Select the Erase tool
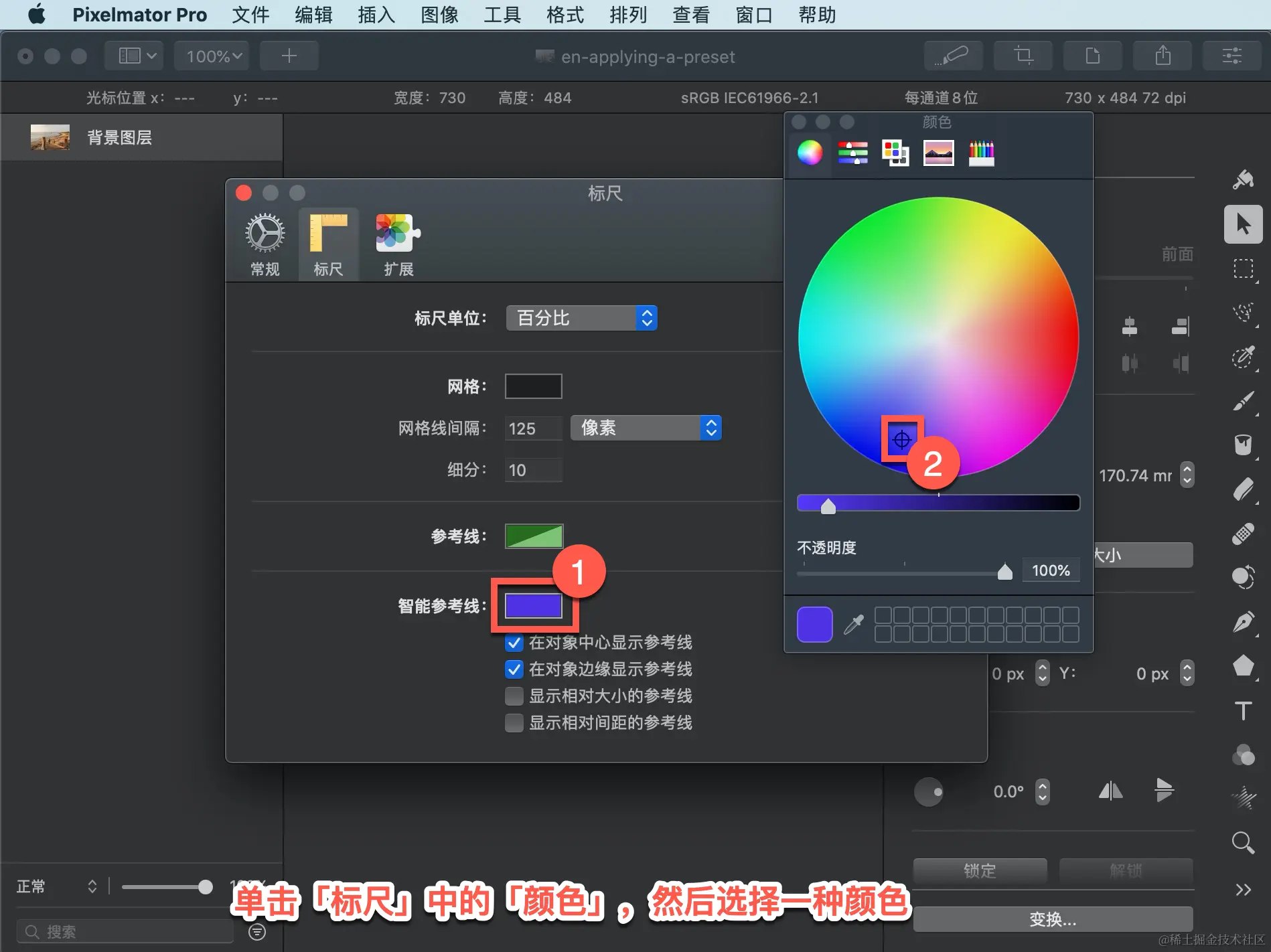 pos(1244,489)
